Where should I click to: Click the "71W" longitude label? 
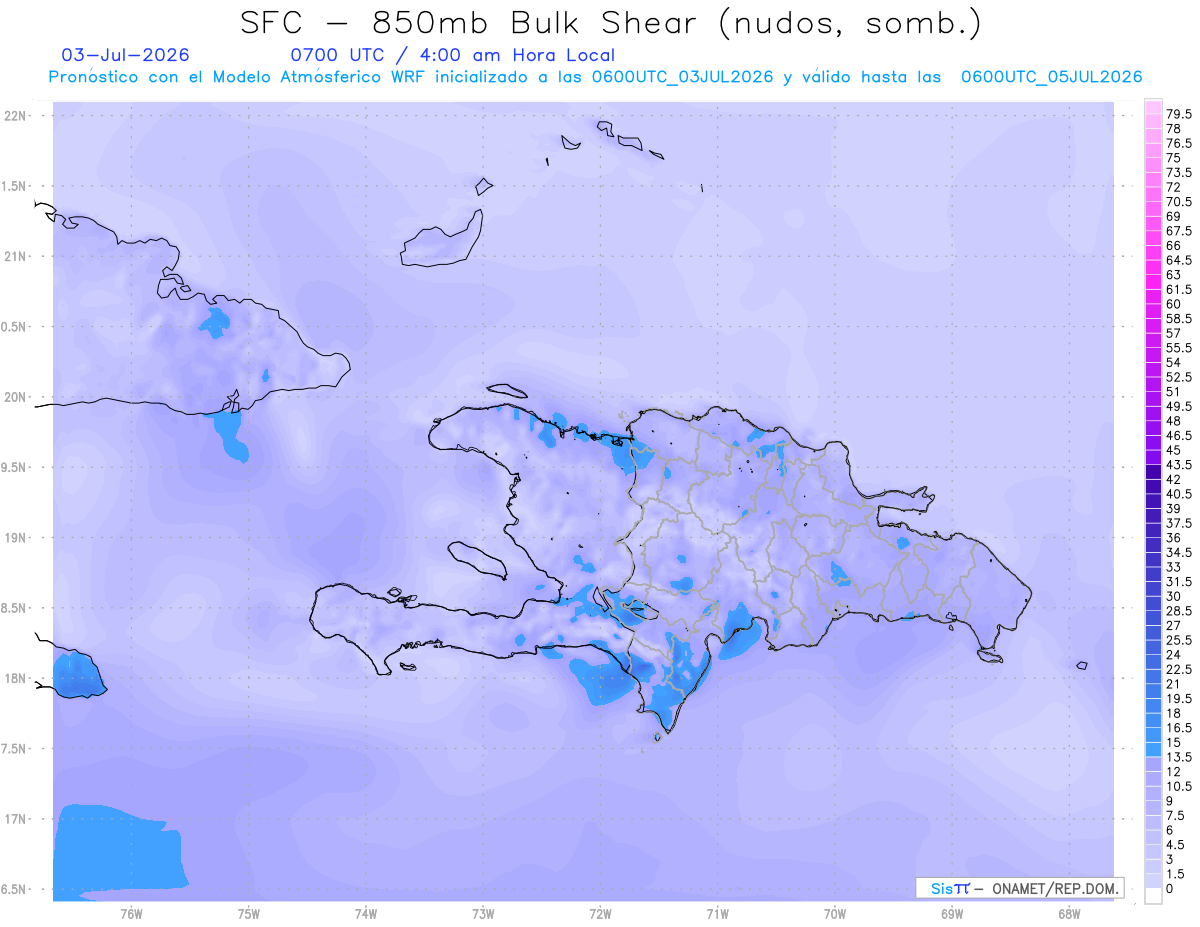(x=717, y=914)
